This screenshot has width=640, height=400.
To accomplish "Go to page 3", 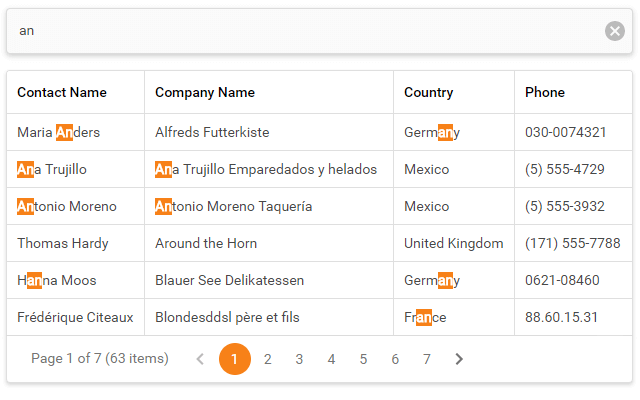I will pos(299,359).
